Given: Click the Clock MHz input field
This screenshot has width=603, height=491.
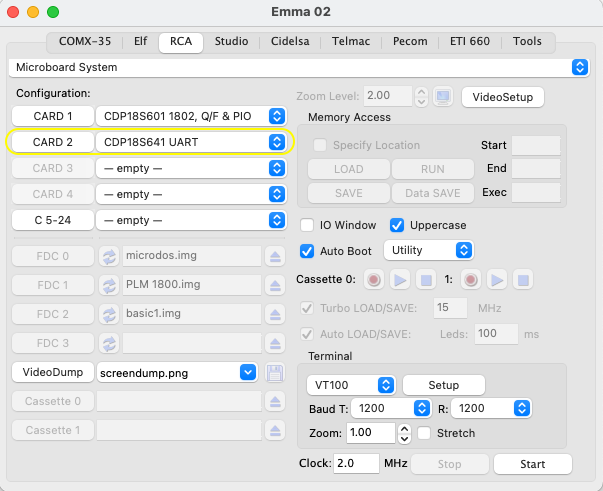Looking at the screenshot, I should click(356, 463).
